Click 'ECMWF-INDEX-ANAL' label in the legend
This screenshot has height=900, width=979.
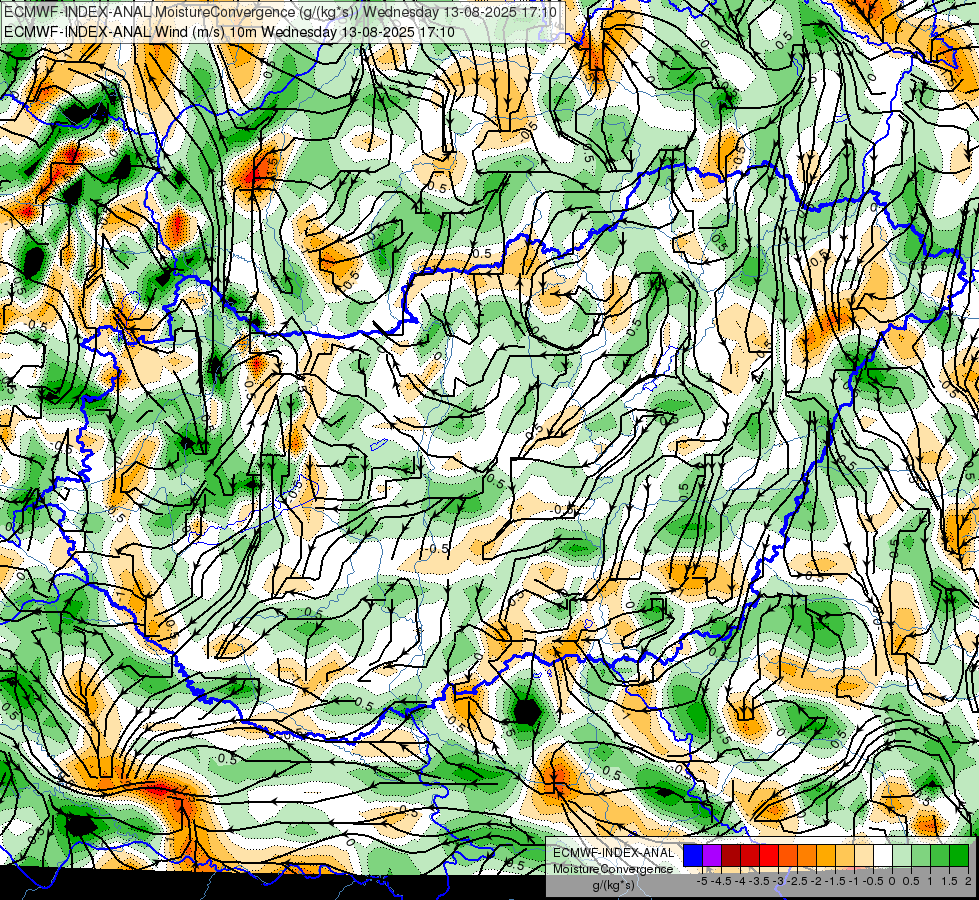(613, 853)
